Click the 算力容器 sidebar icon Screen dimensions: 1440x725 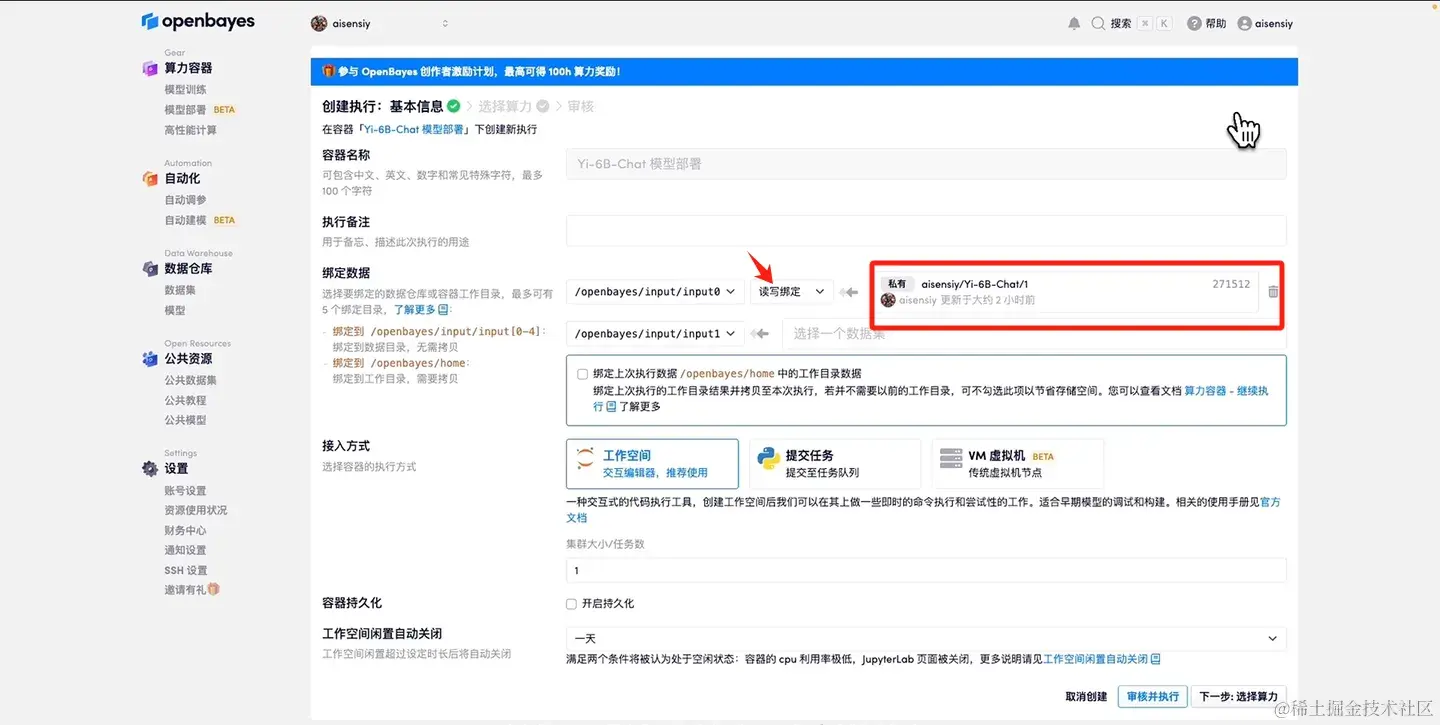pyautogui.click(x=150, y=69)
